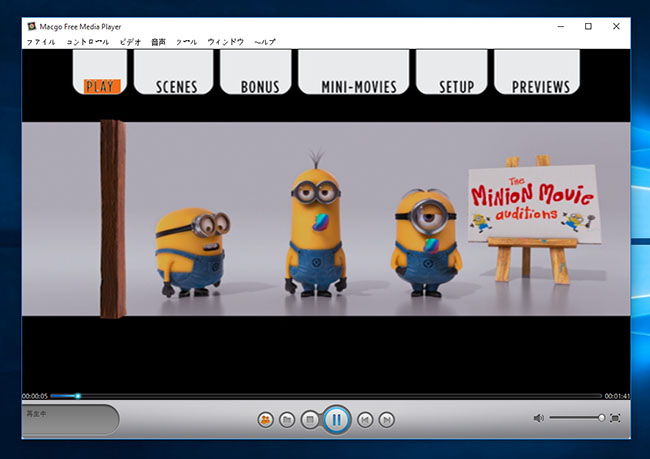
Task: Click the playback progress seek bar
Action: pyautogui.click(x=325, y=396)
